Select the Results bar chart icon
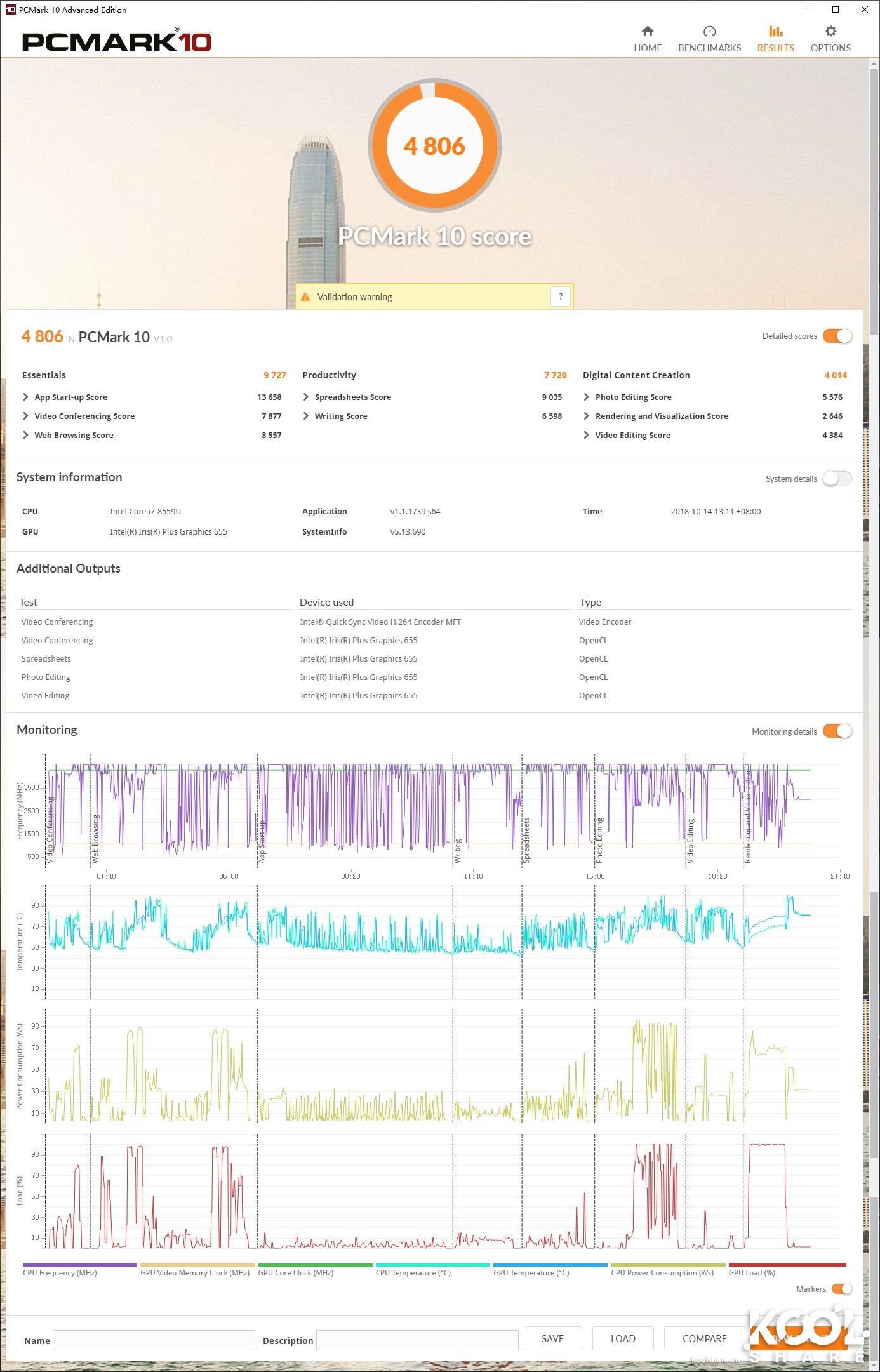Screen dimensions: 880x1372 click(x=775, y=32)
